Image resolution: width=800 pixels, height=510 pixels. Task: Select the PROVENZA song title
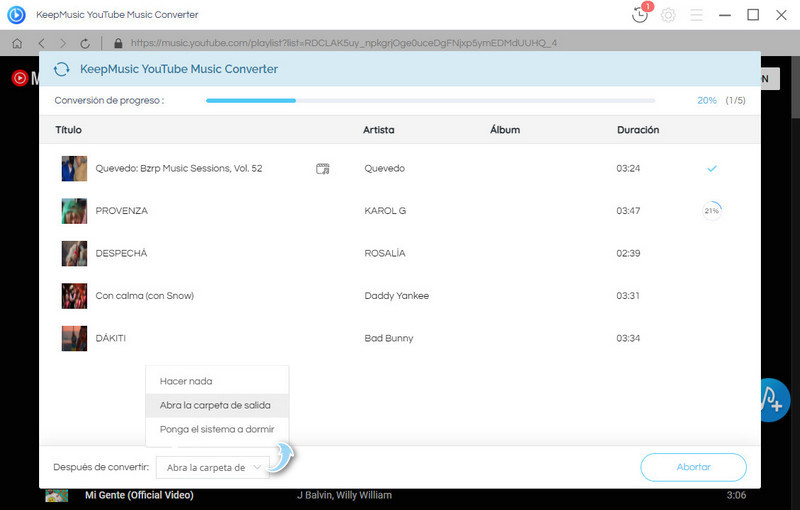(x=121, y=211)
